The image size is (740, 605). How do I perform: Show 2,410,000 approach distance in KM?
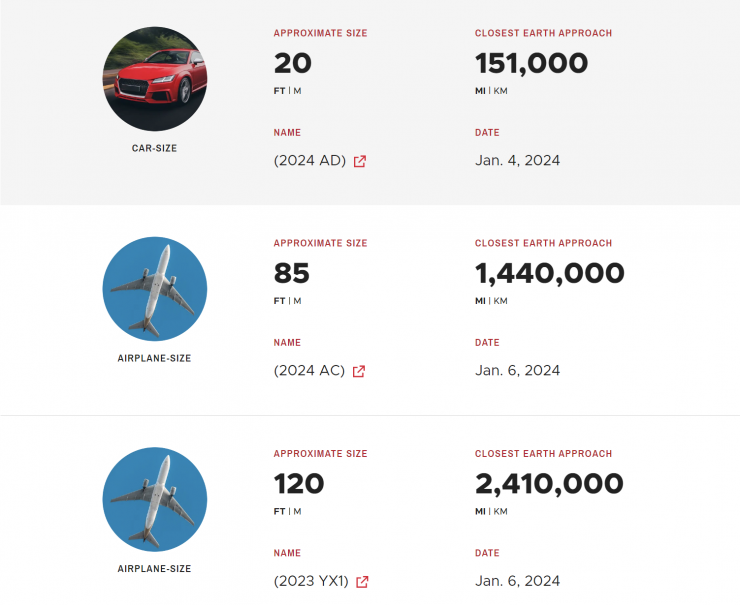point(500,511)
